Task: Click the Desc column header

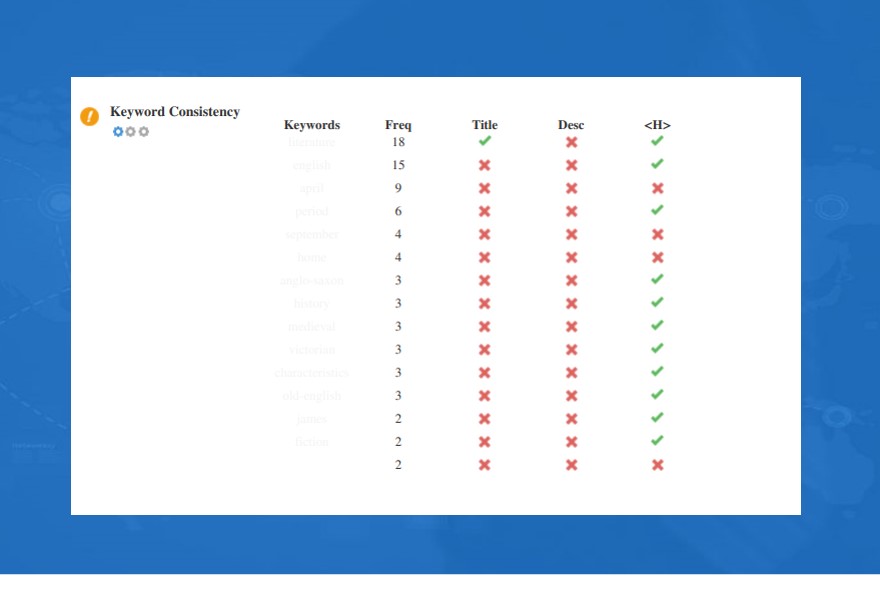Action: pos(571,125)
